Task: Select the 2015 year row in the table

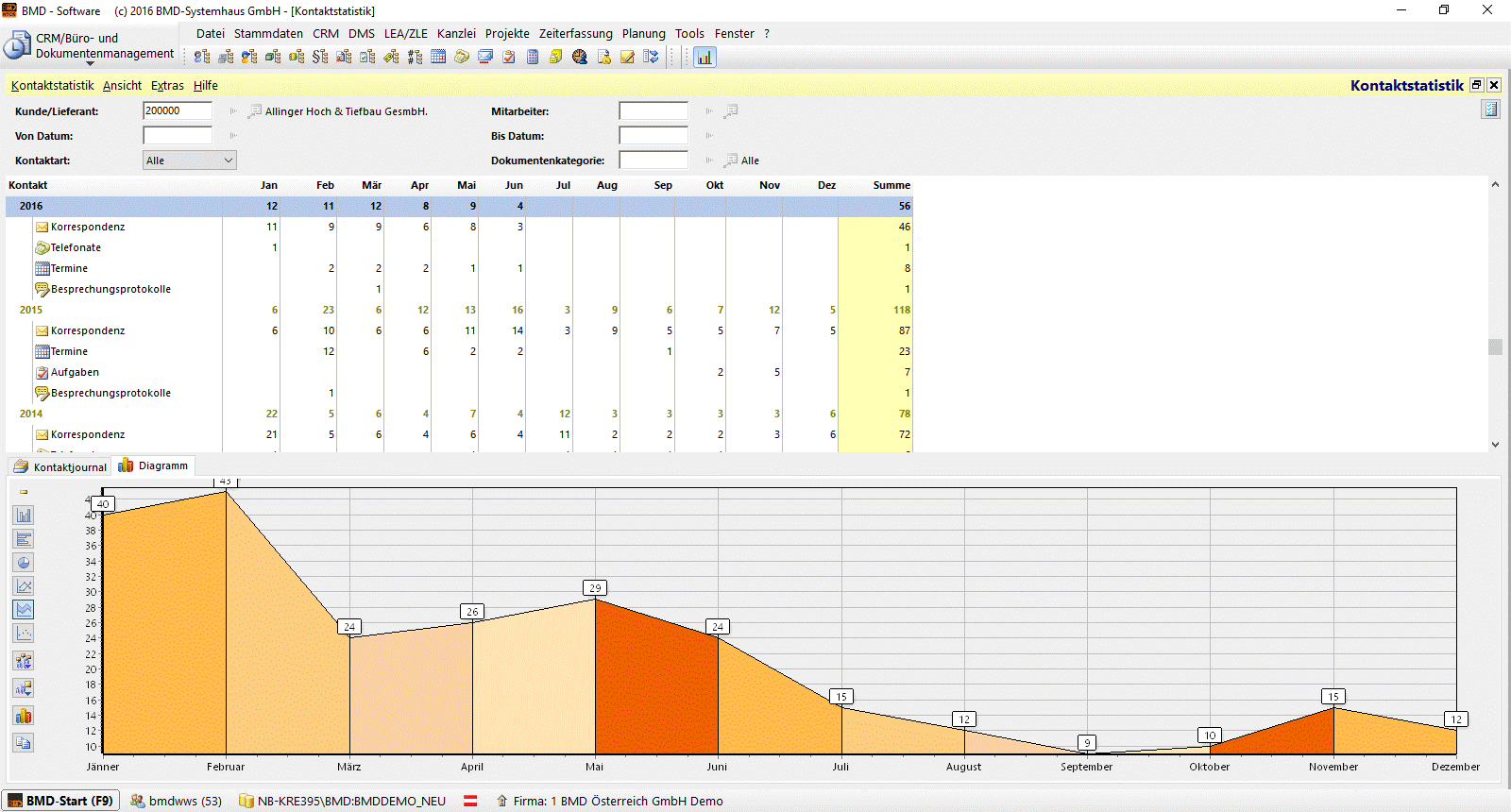Action: (31, 310)
